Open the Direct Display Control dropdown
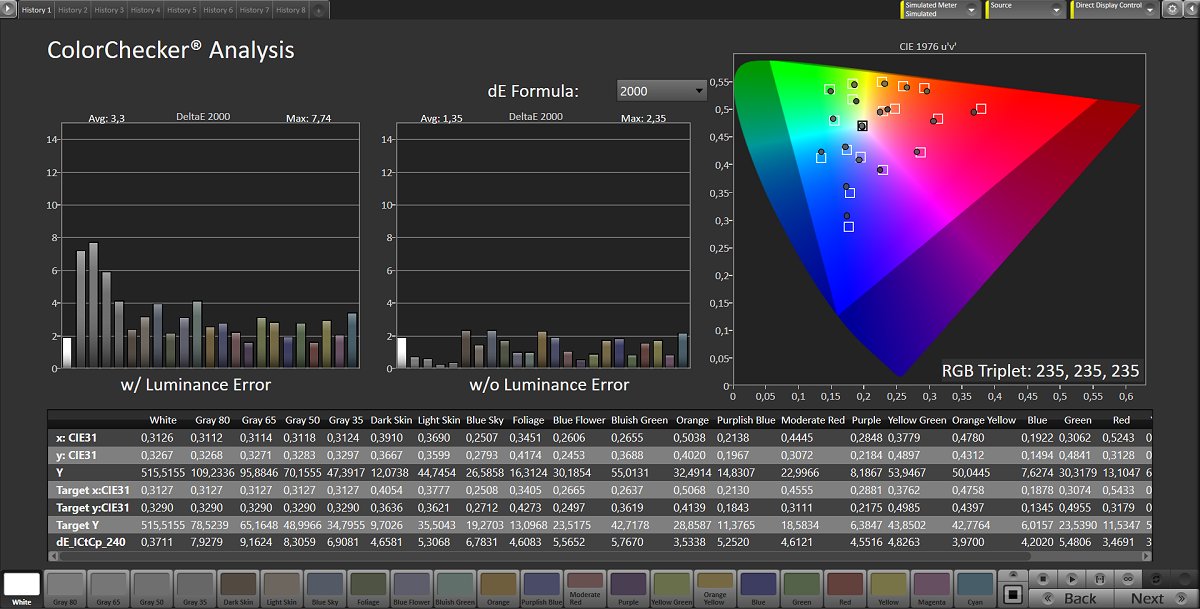The image size is (1200, 609). tap(1116, 9)
